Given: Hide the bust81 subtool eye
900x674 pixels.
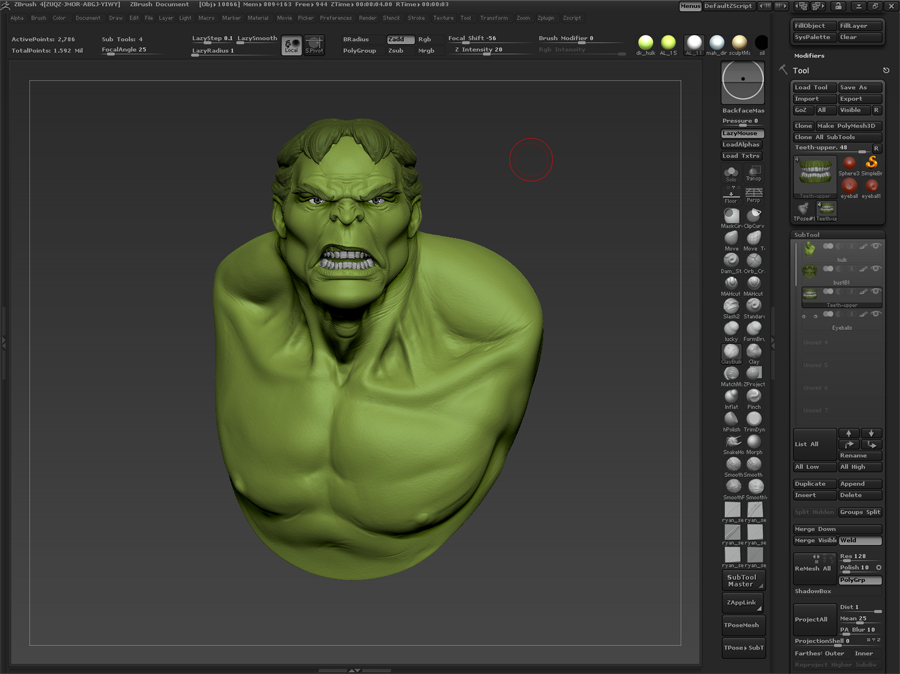Looking at the screenshot, I should point(875,269).
